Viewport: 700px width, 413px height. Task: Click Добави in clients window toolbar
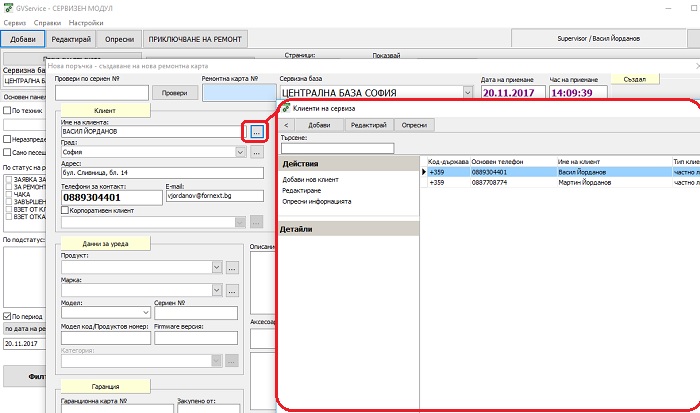tap(319, 125)
